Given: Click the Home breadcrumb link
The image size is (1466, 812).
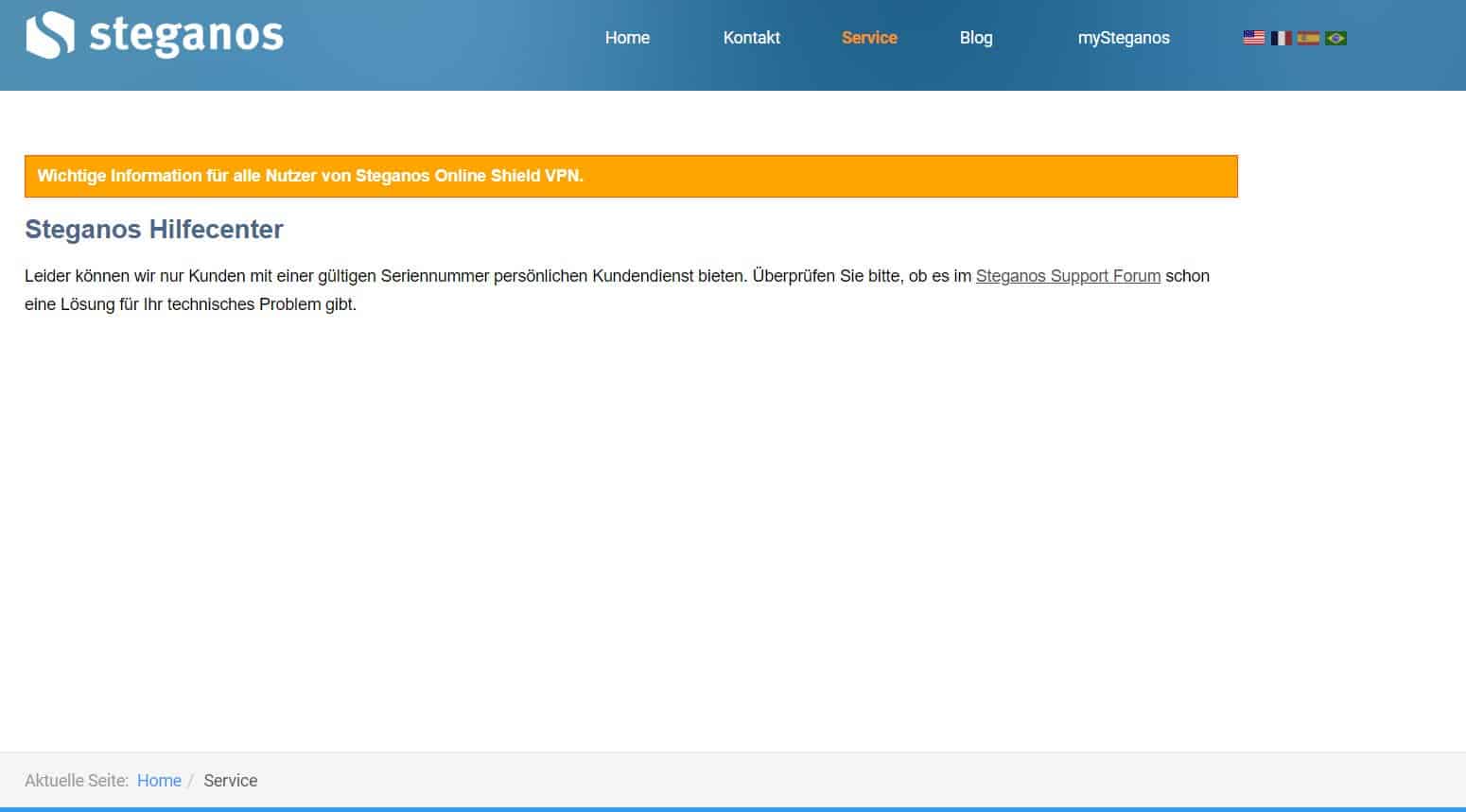Looking at the screenshot, I should [x=159, y=781].
